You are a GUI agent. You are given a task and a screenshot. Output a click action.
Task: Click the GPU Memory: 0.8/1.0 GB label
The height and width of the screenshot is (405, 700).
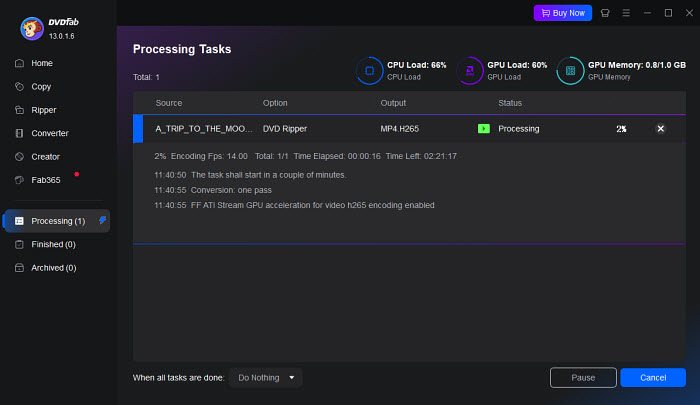[637, 65]
